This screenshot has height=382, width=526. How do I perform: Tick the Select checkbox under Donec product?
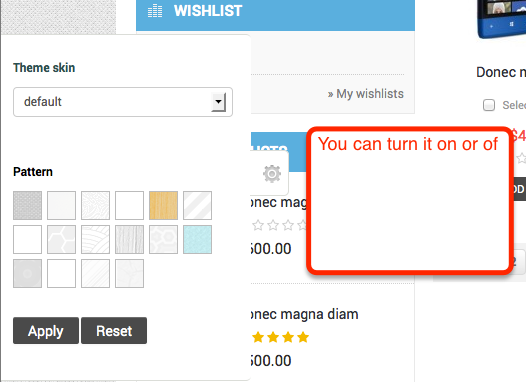(489, 105)
